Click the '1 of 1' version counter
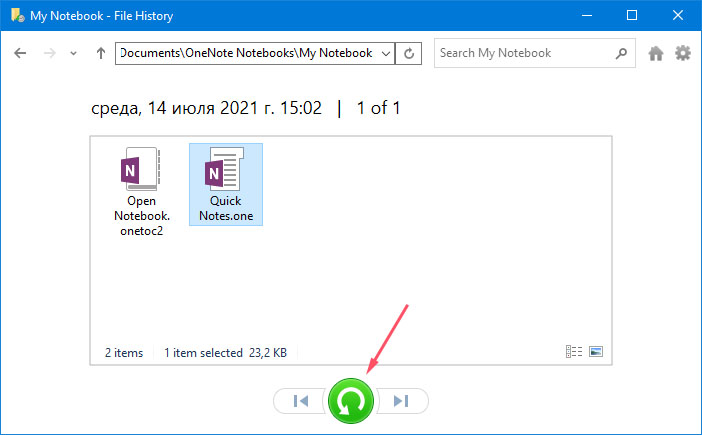Screen dimensions: 702x435 pyautogui.click(x=378, y=108)
